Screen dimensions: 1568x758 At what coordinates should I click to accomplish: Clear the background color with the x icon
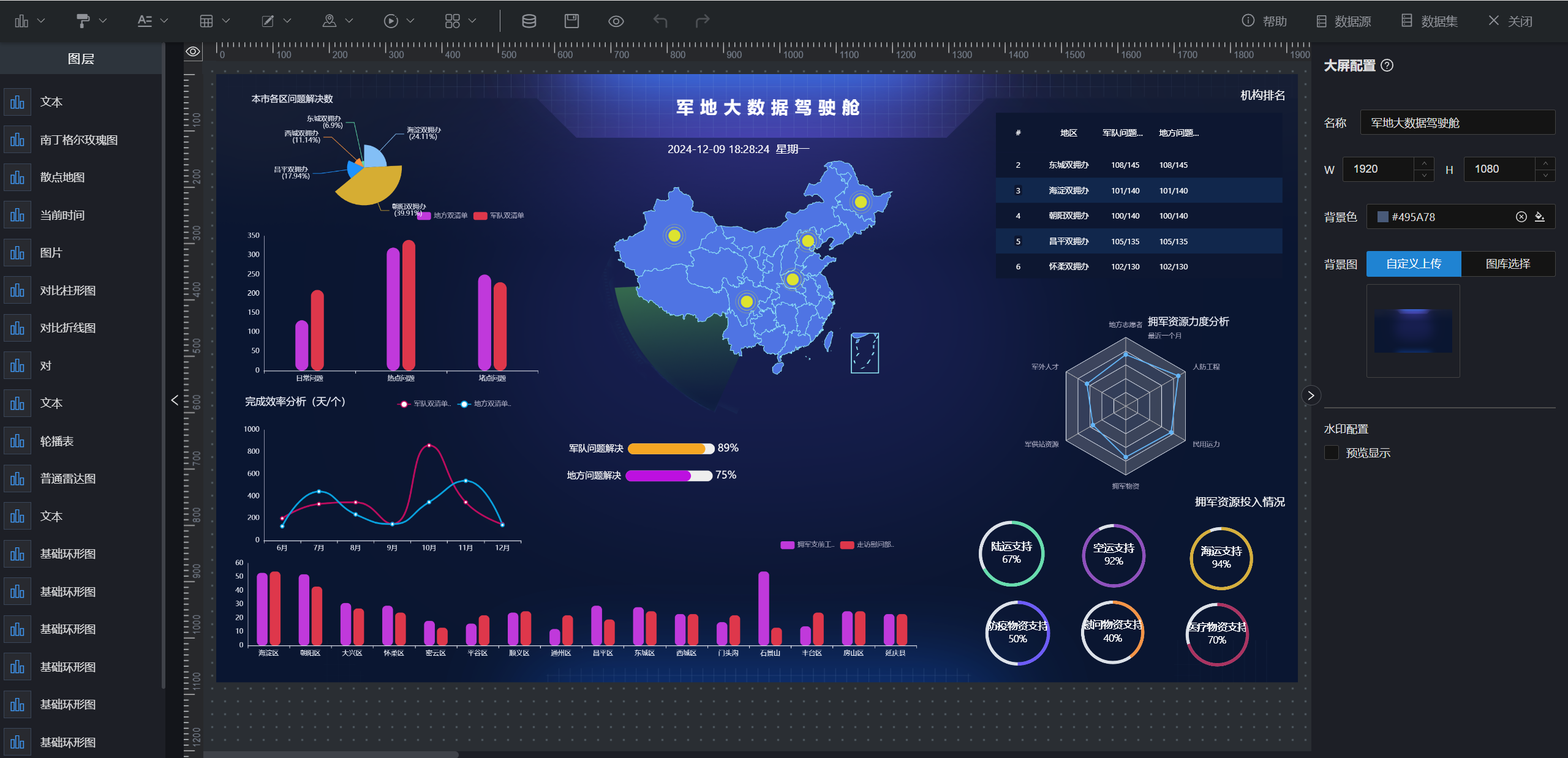tap(1521, 217)
